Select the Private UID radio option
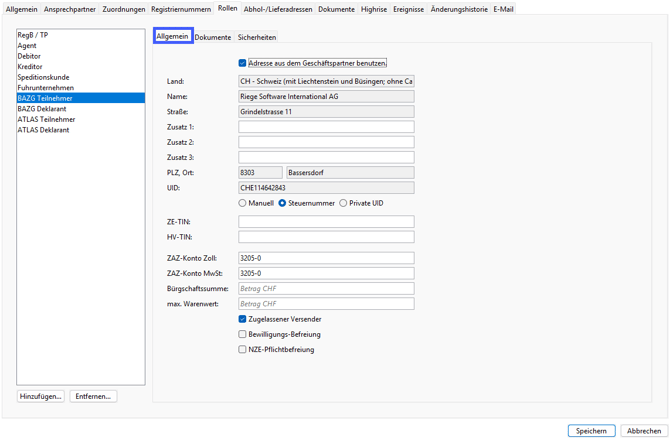 pos(343,203)
